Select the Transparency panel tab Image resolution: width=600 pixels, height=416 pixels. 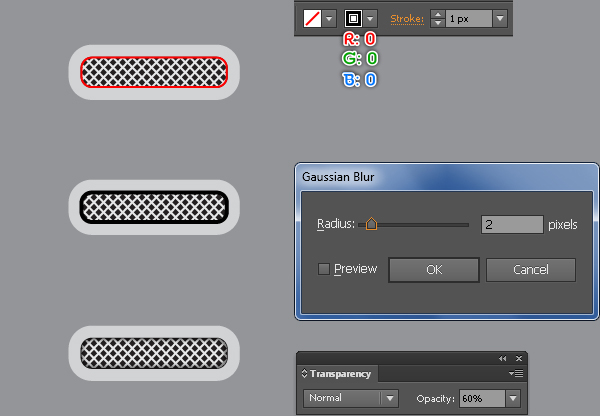337,374
